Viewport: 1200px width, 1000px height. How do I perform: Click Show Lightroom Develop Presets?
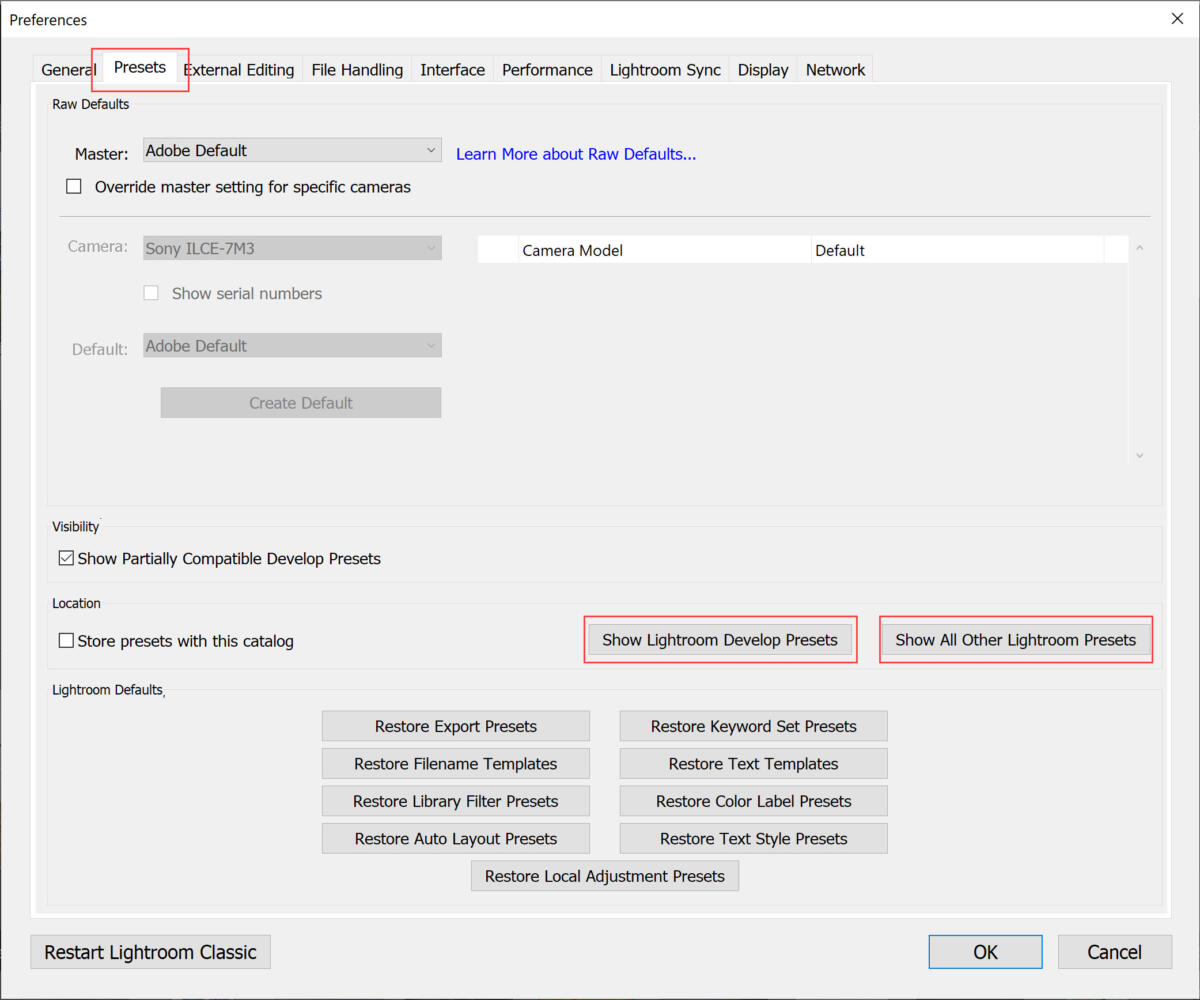(720, 639)
